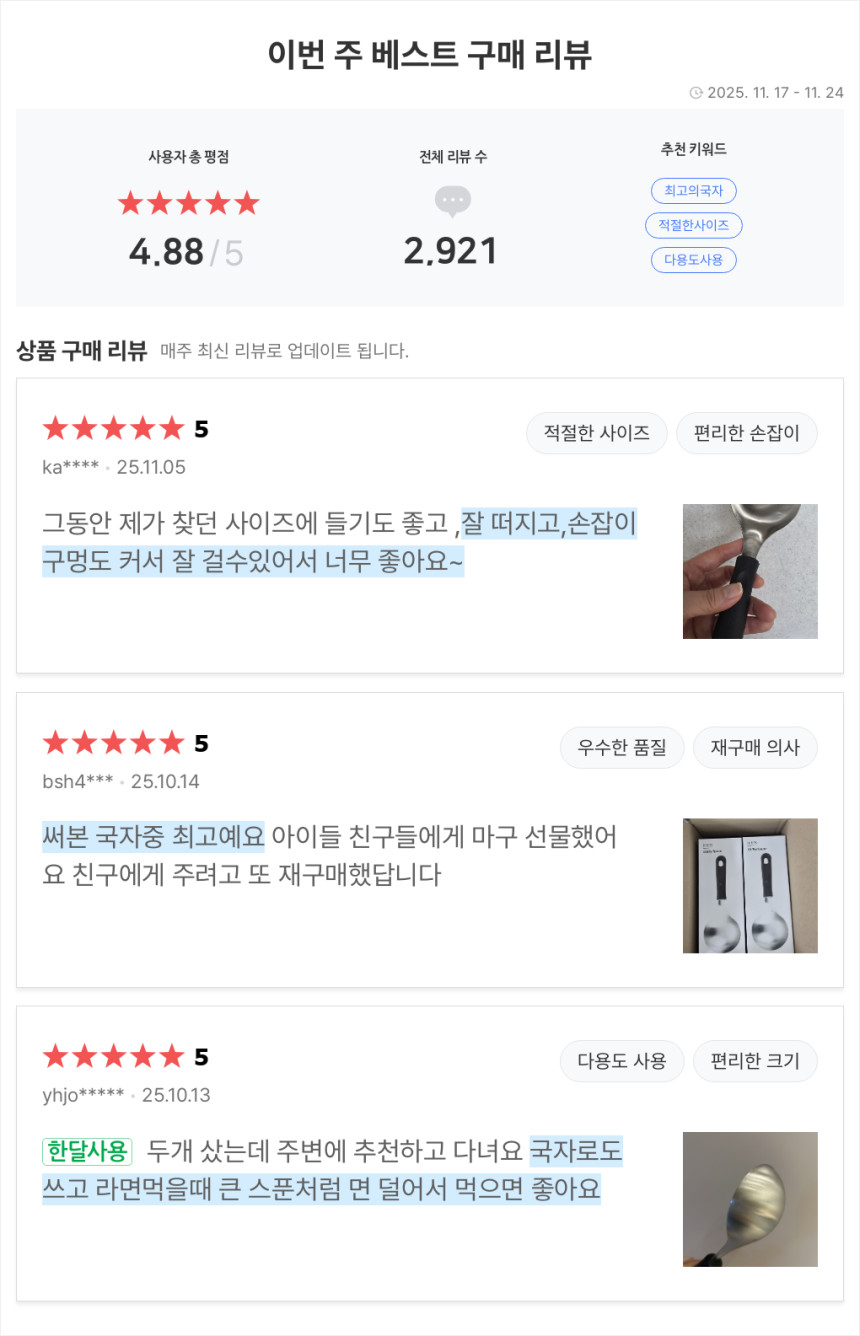Screen dimensions: 860x1336
Task: Open the boxed ladles review photo
Action: click(x=750, y=885)
